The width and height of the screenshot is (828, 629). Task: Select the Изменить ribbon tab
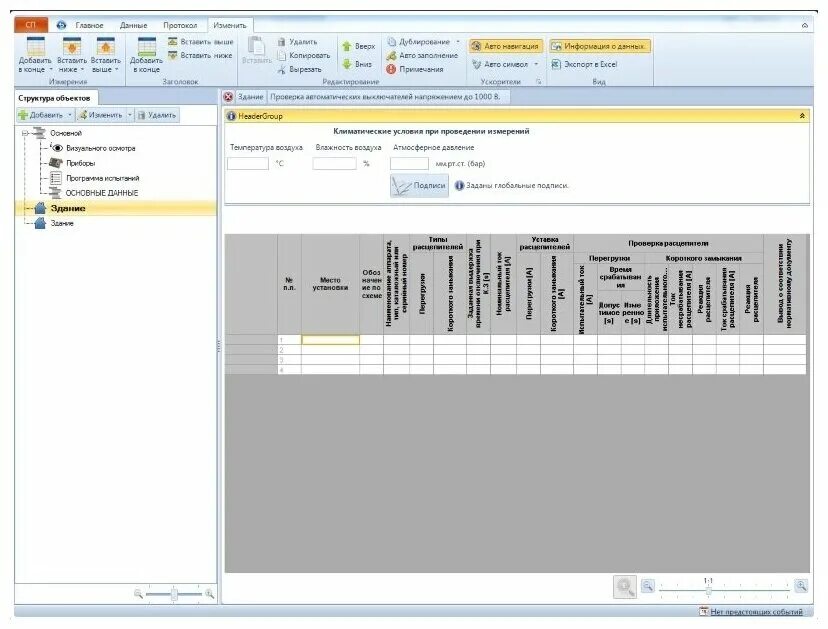pyautogui.click(x=230, y=25)
